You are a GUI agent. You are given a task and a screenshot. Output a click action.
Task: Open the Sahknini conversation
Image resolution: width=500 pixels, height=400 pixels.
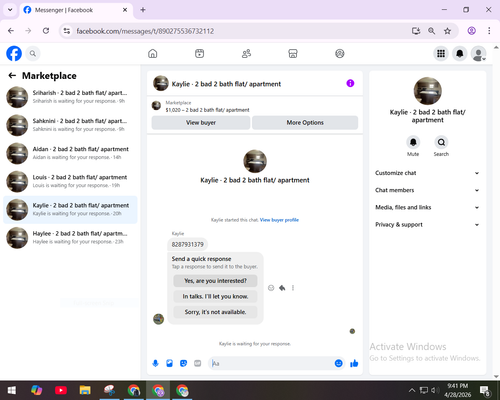(70, 125)
